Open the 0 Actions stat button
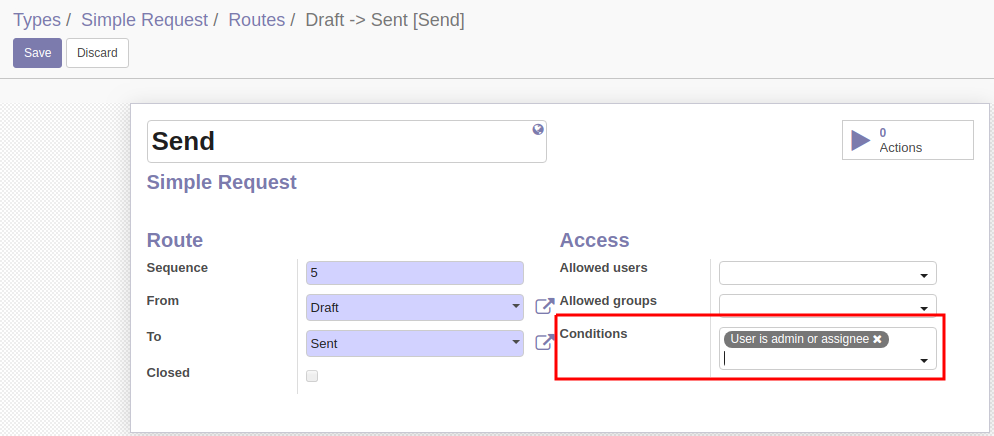This screenshot has height=436, width=994. (x=907, y=140)
